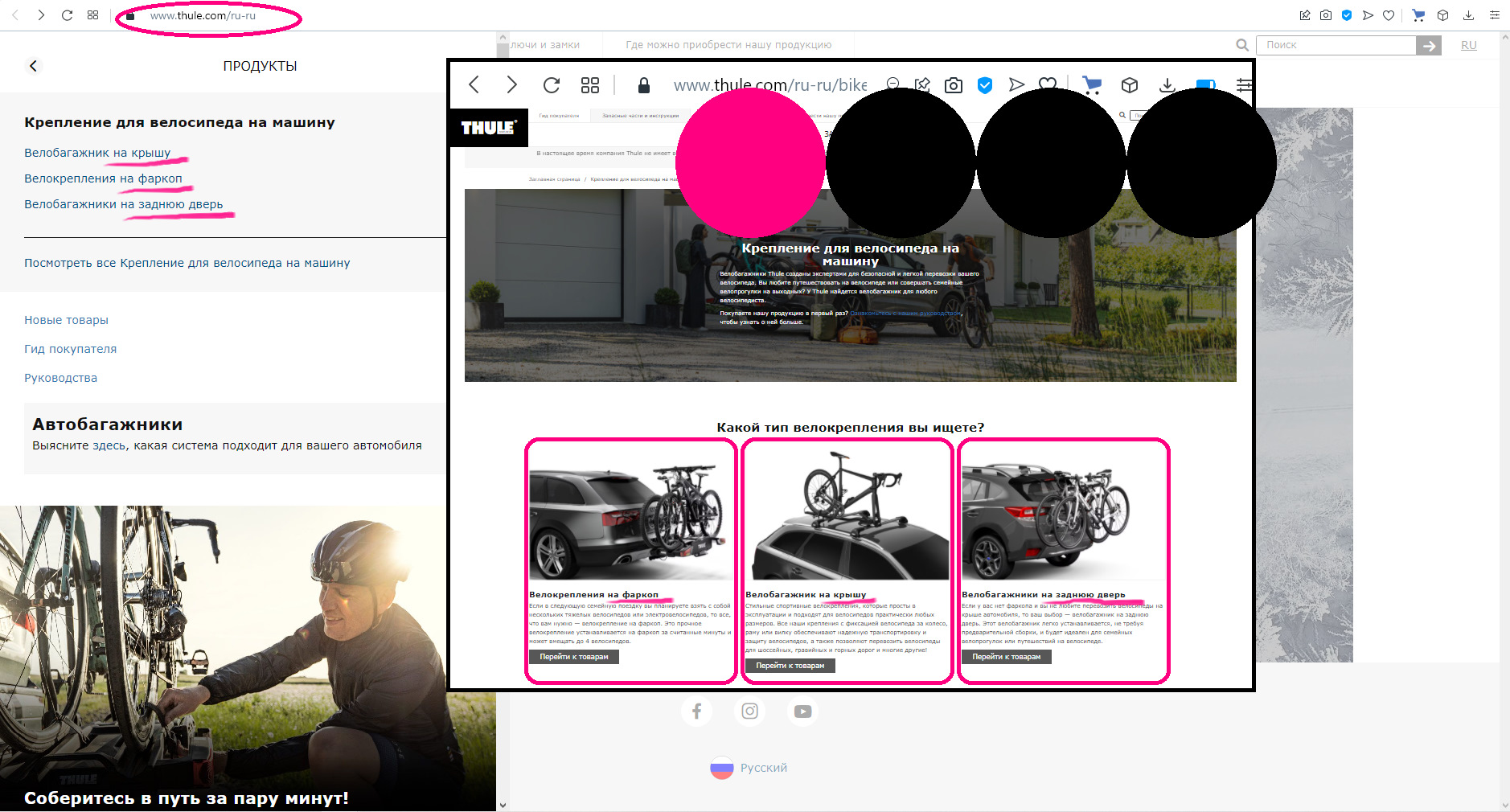Screen dimensions: 1510x812
Task: Open 'Запасные части и инструкции' tab in the inset
Action: point(641,116)
